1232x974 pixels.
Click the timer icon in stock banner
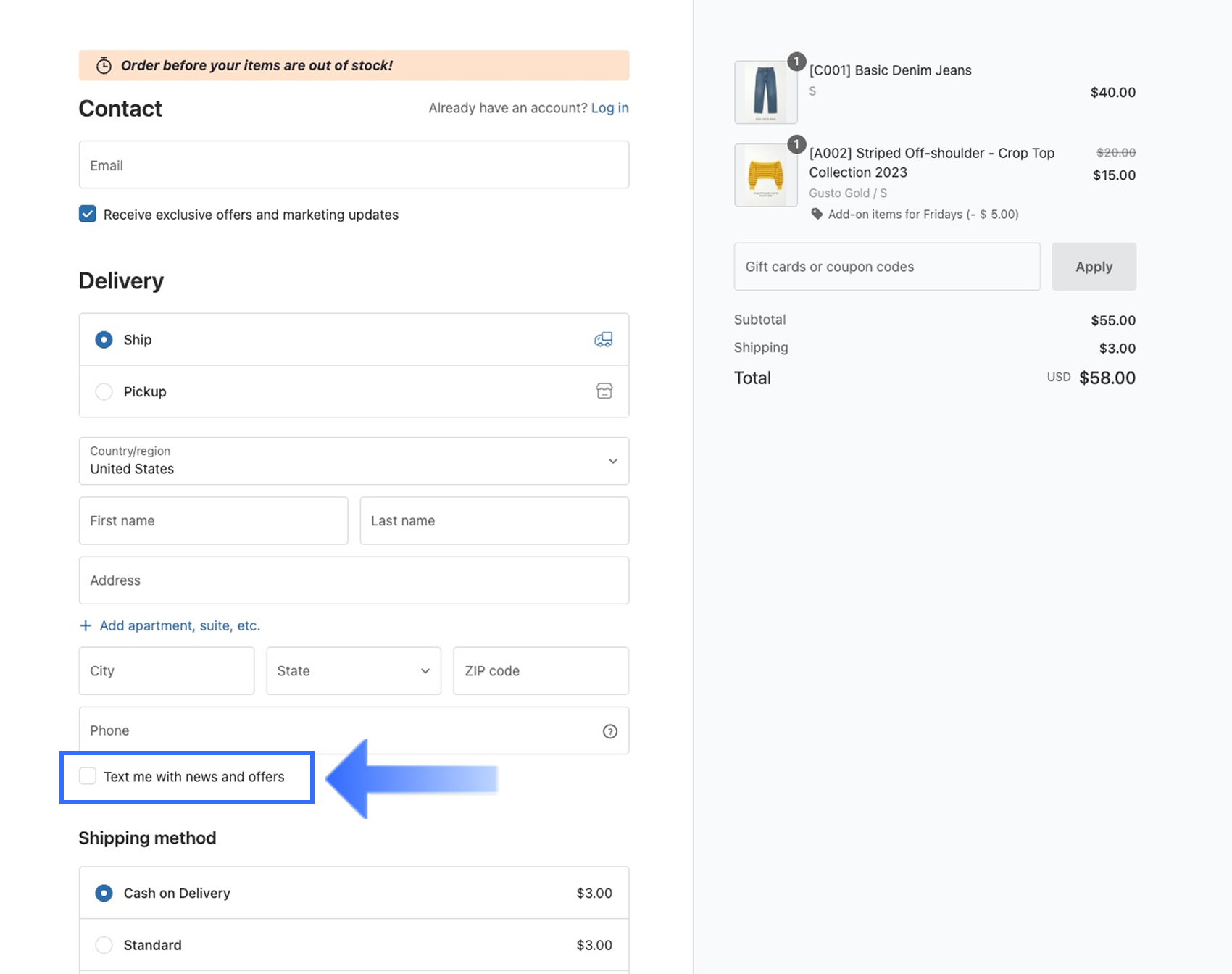pyautogui.click(x=104, y=65)
